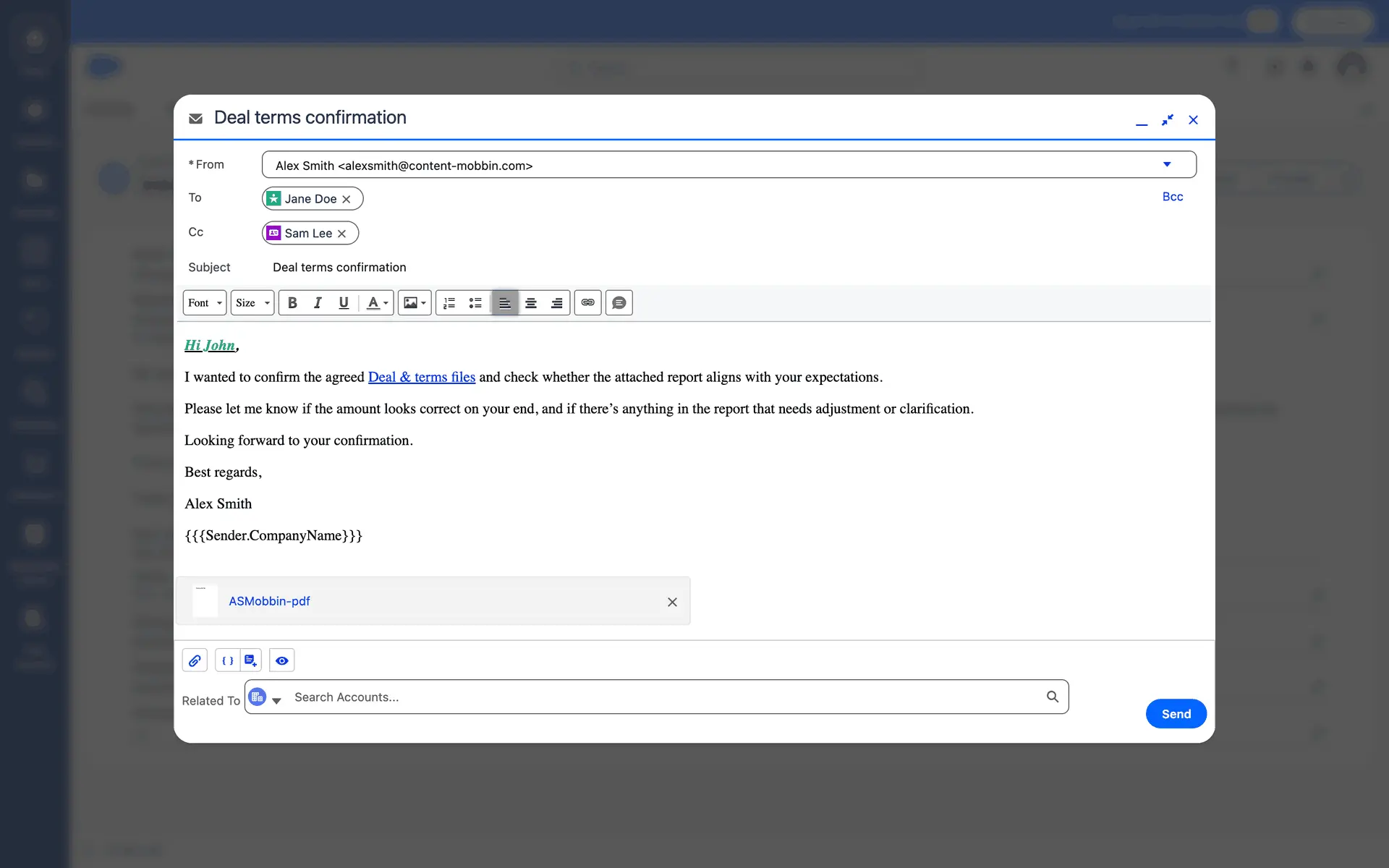Viewport: 1389px width, 868px height.
Task: Expand the From address dropdown
Action: click(1166, 165)
